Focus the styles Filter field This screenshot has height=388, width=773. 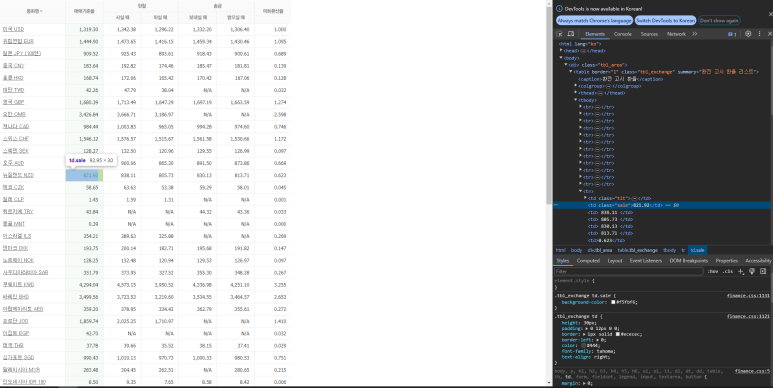coord(629,271)
